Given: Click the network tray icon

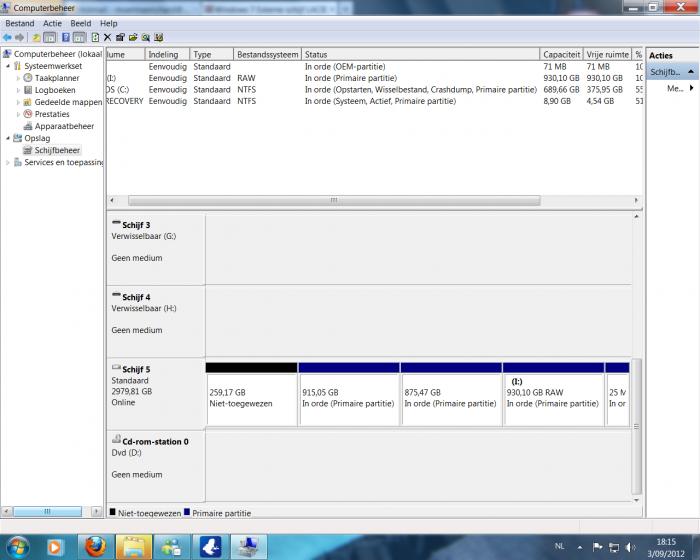Looking at the screenshot, I should (x=614, y=547).
